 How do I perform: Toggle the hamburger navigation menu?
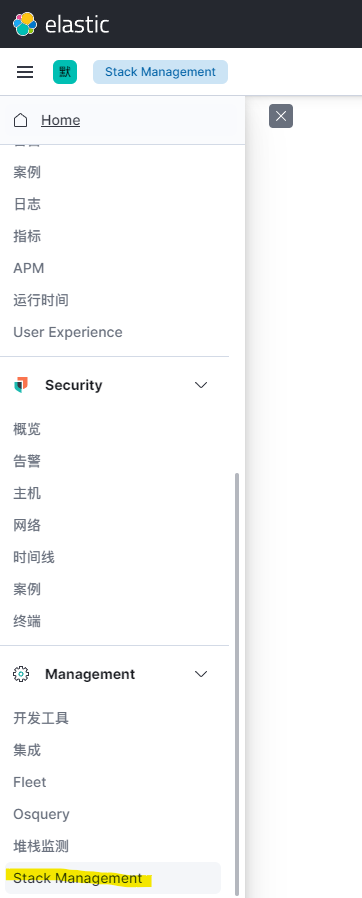[25, 72]
